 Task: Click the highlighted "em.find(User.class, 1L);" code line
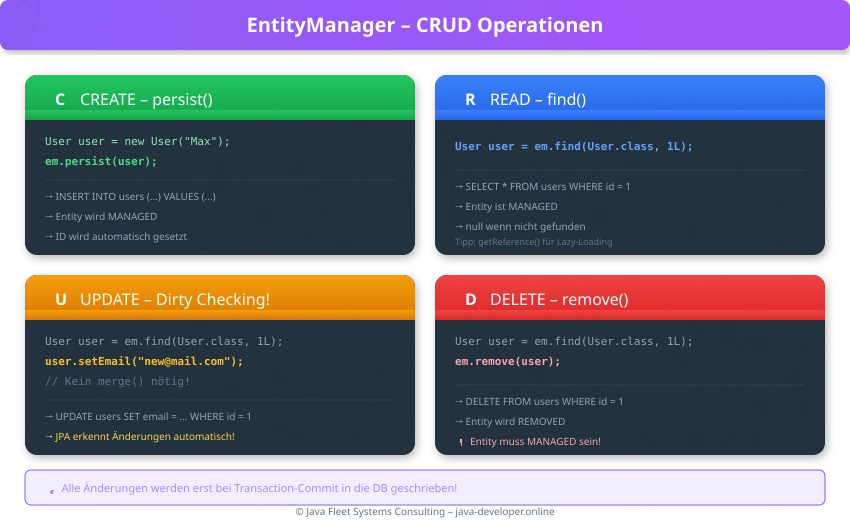573,146
